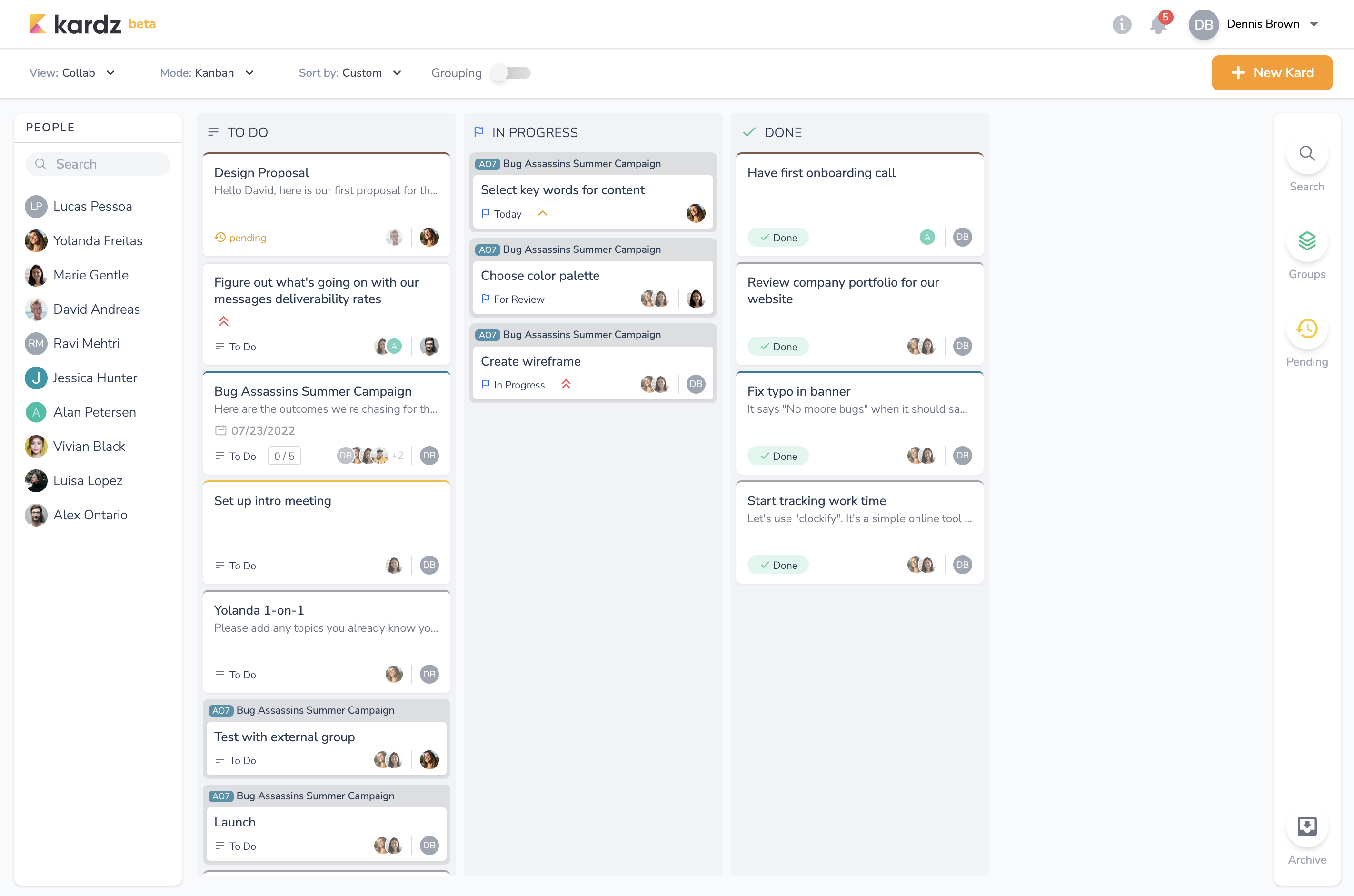1354x896 pixels.
Task: Open the View: Collab dropdown
Action: [x=72, y=72]
